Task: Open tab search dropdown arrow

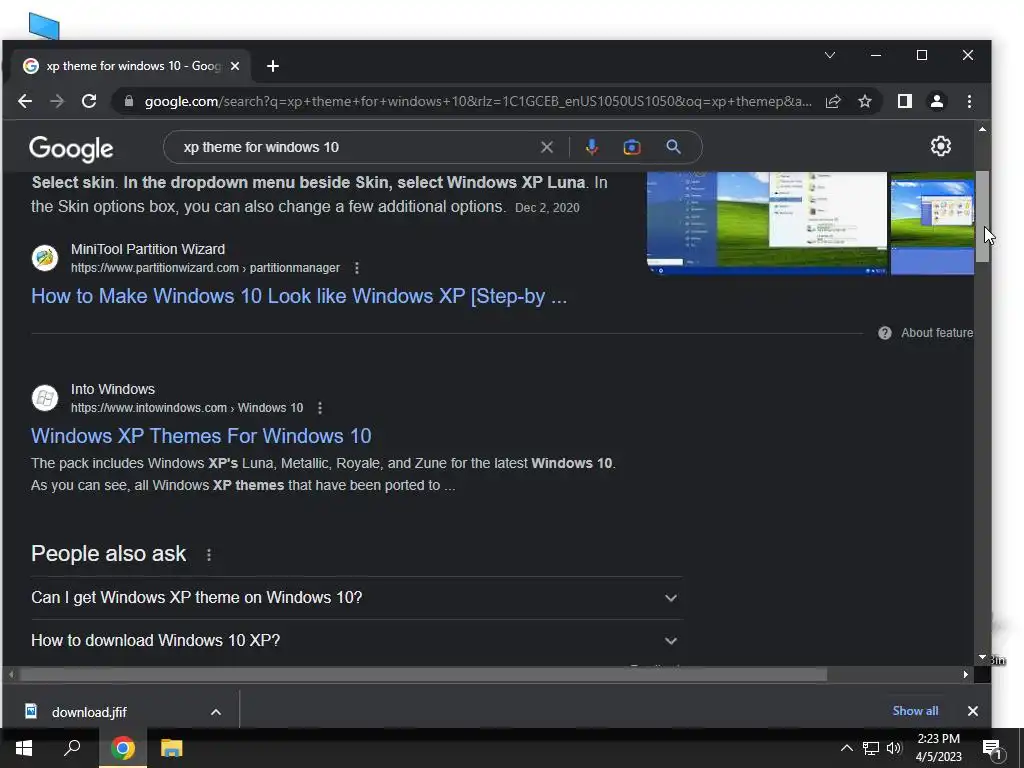Action: [829, 56]
